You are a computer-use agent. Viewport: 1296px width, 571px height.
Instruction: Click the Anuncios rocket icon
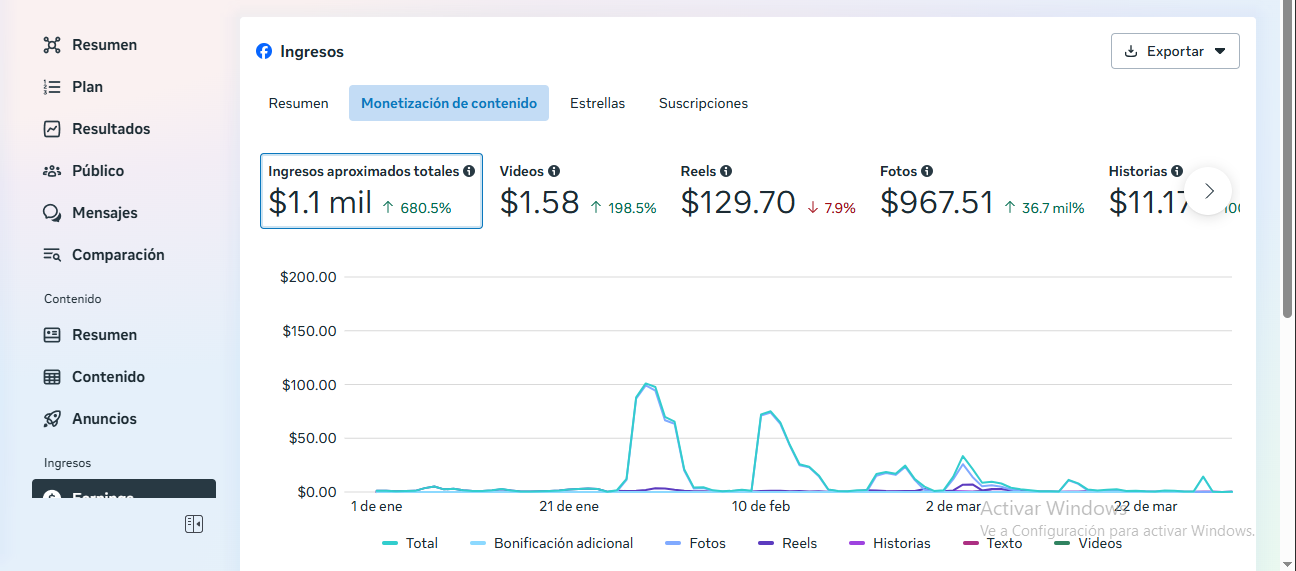52,419
